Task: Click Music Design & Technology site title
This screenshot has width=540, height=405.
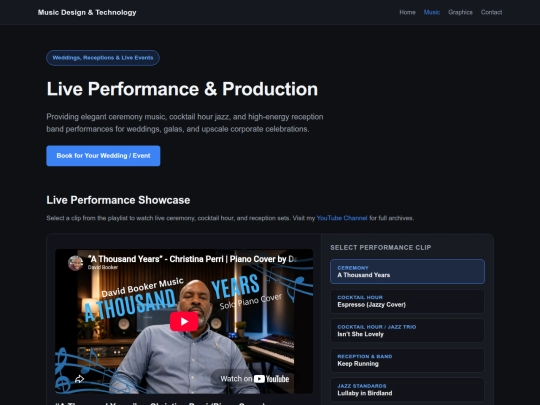Action: [x=87, y=12]
